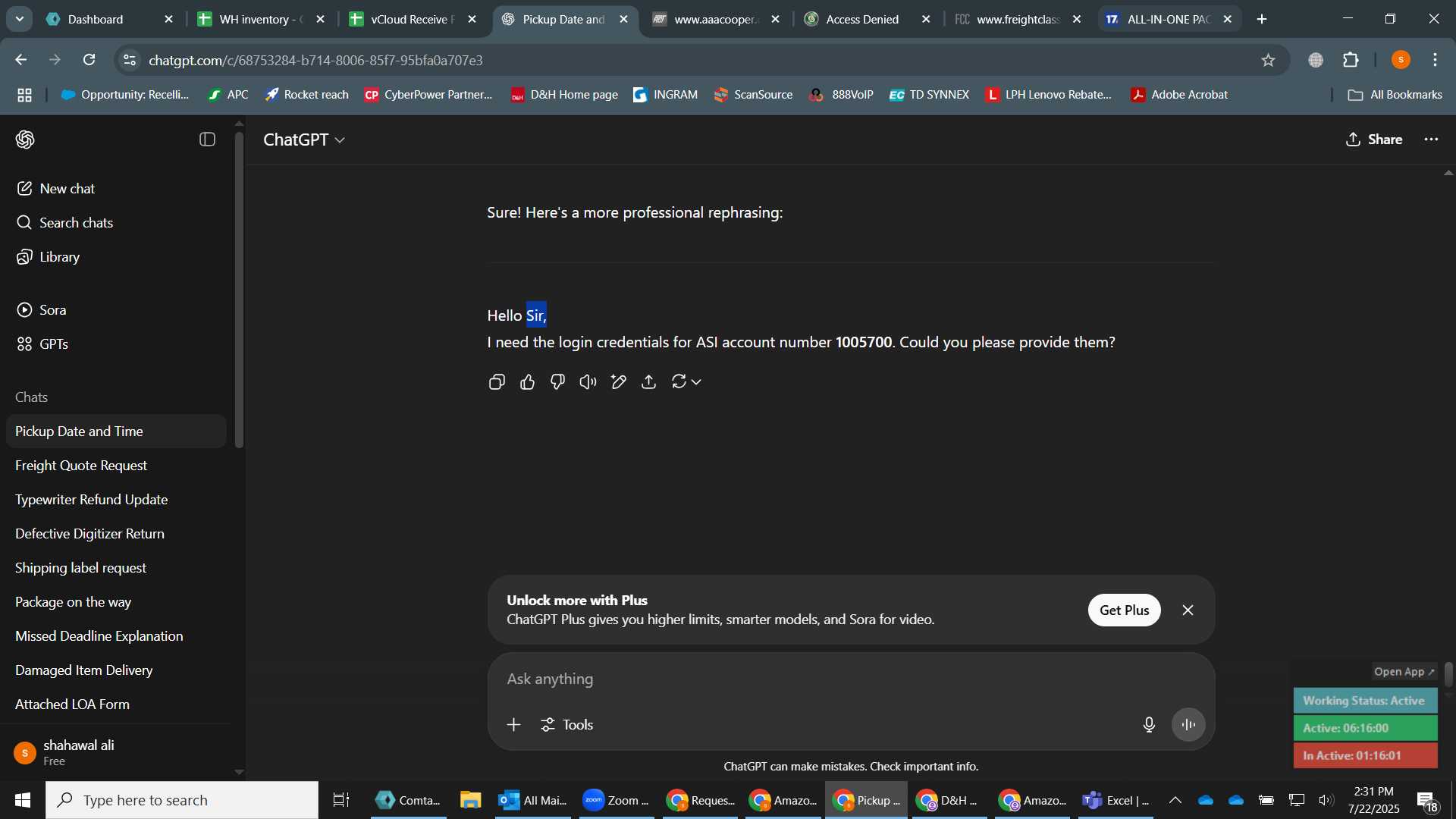1456x819 pixels.
Task: Open Typewriter Refund Update chat
Action: click(116, 500)
